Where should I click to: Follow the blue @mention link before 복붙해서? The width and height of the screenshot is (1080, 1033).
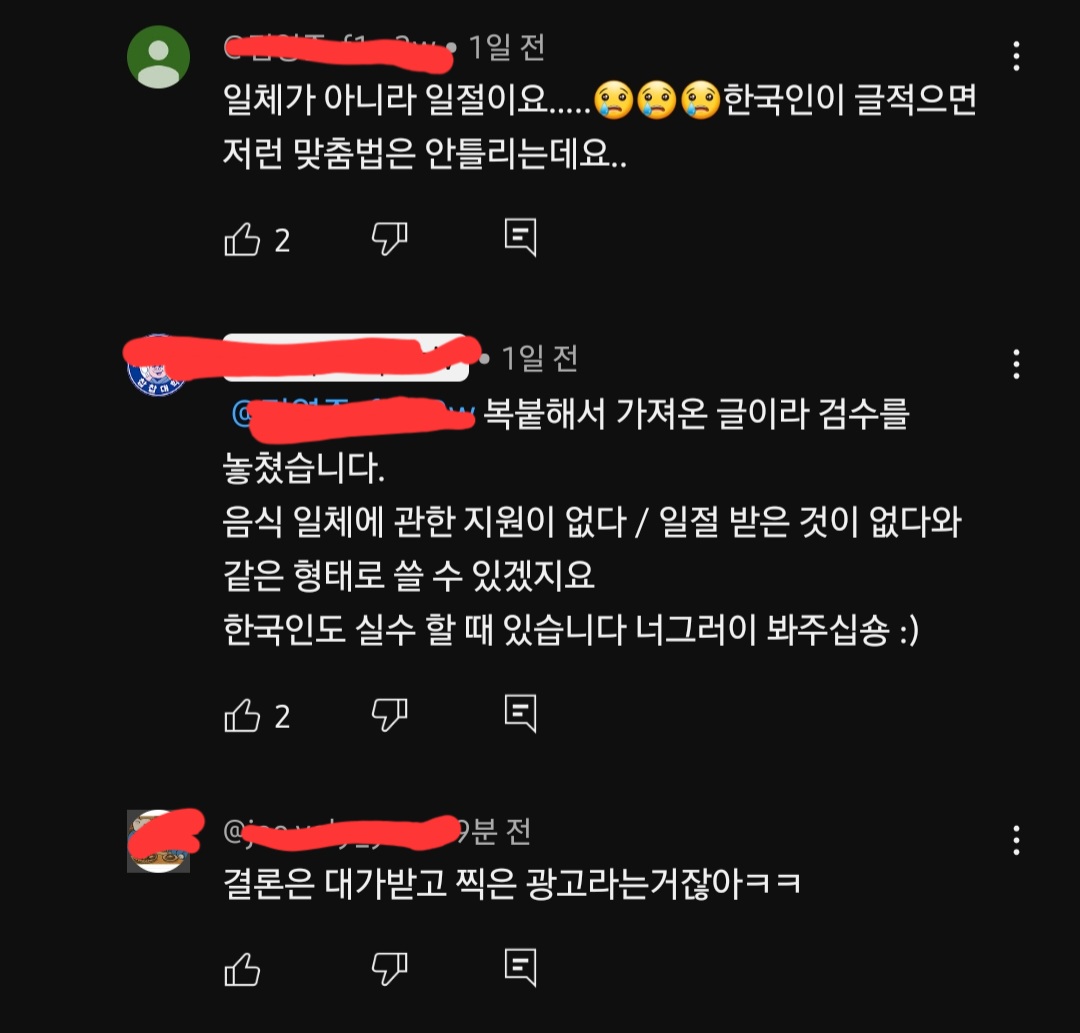353,413
